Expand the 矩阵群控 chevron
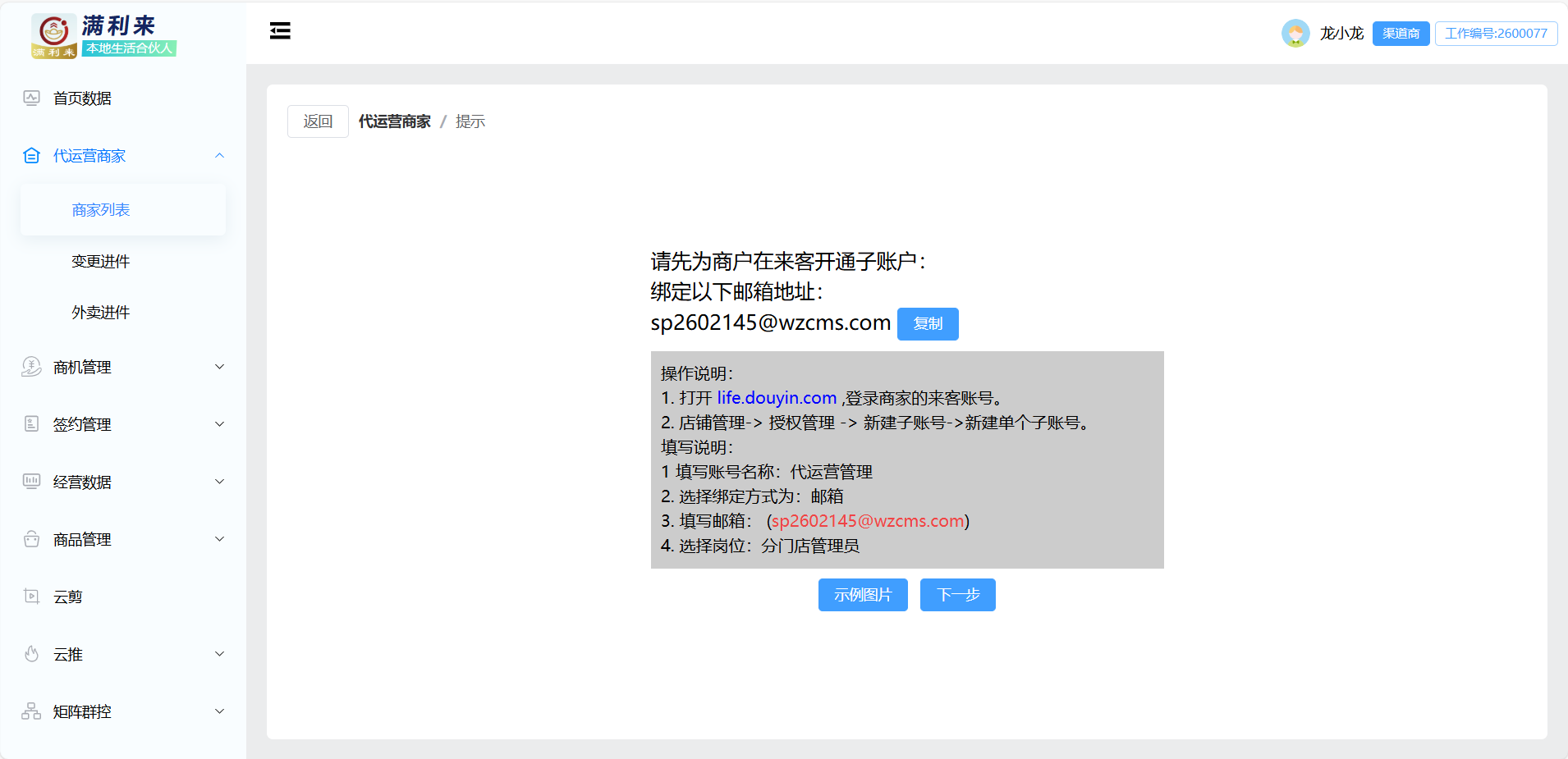 click(219, 711)
